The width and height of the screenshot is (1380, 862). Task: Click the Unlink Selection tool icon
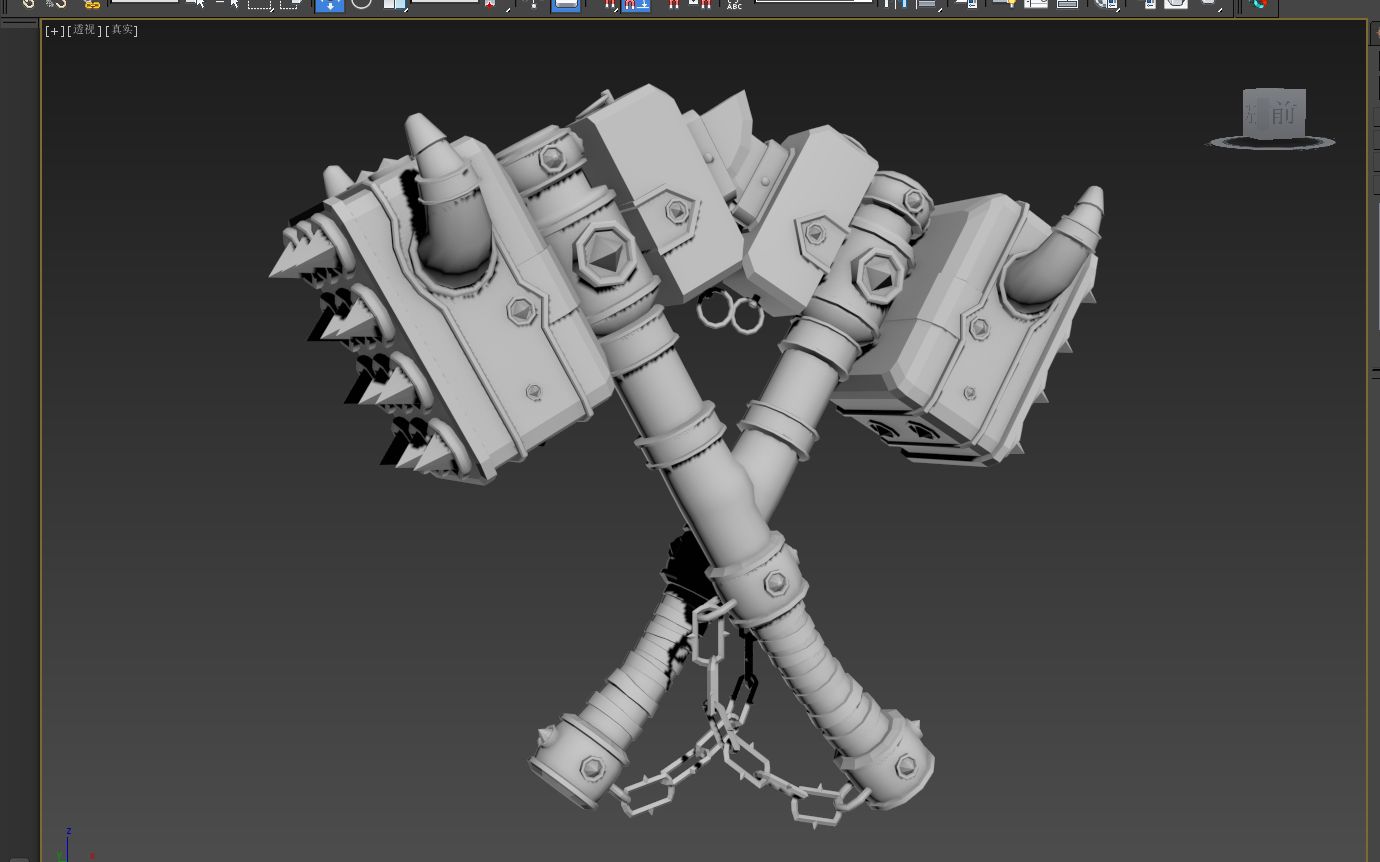point(56,4)
